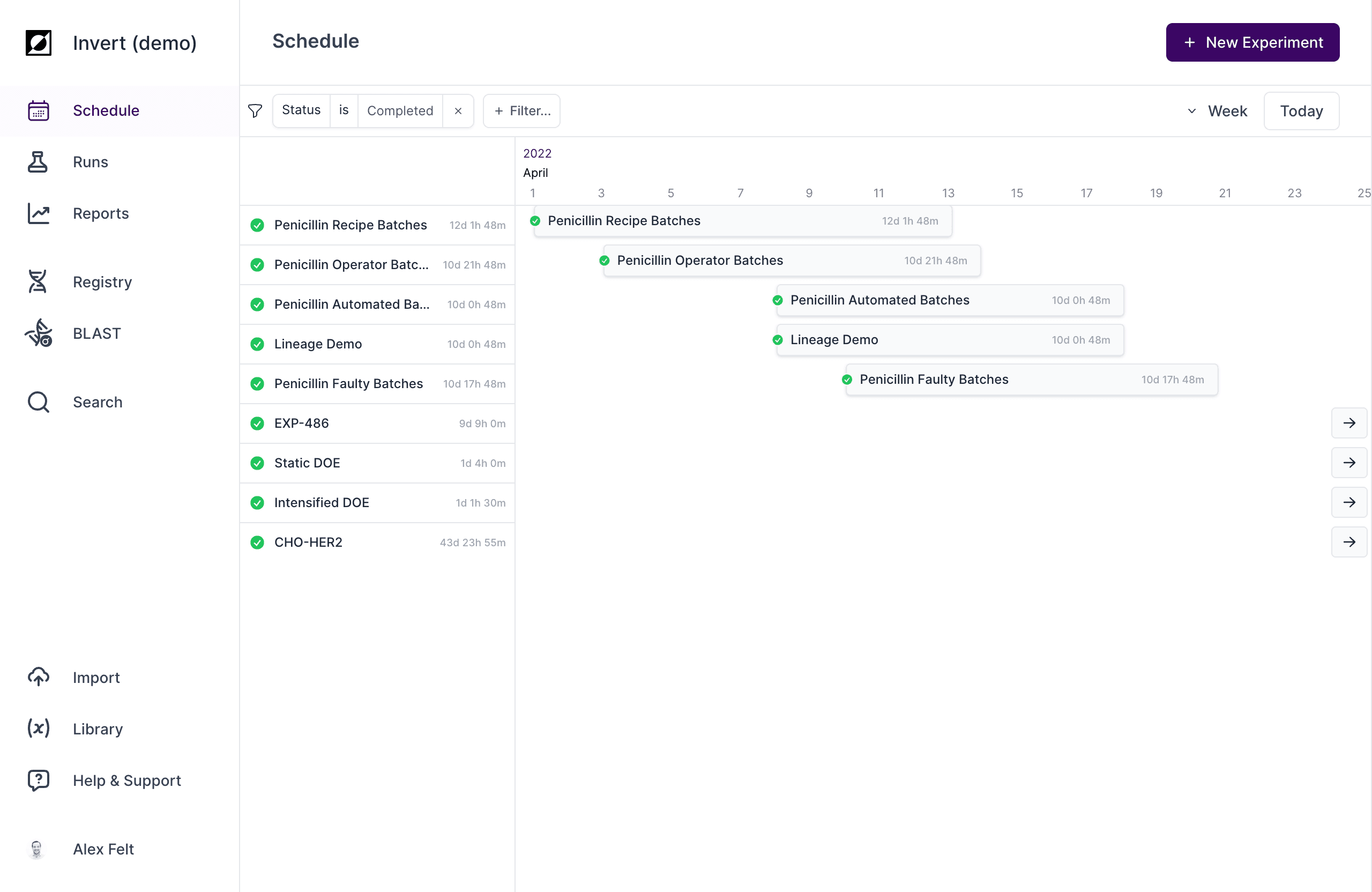Open Penicillin Automated Ba... list row

(377, 304)
